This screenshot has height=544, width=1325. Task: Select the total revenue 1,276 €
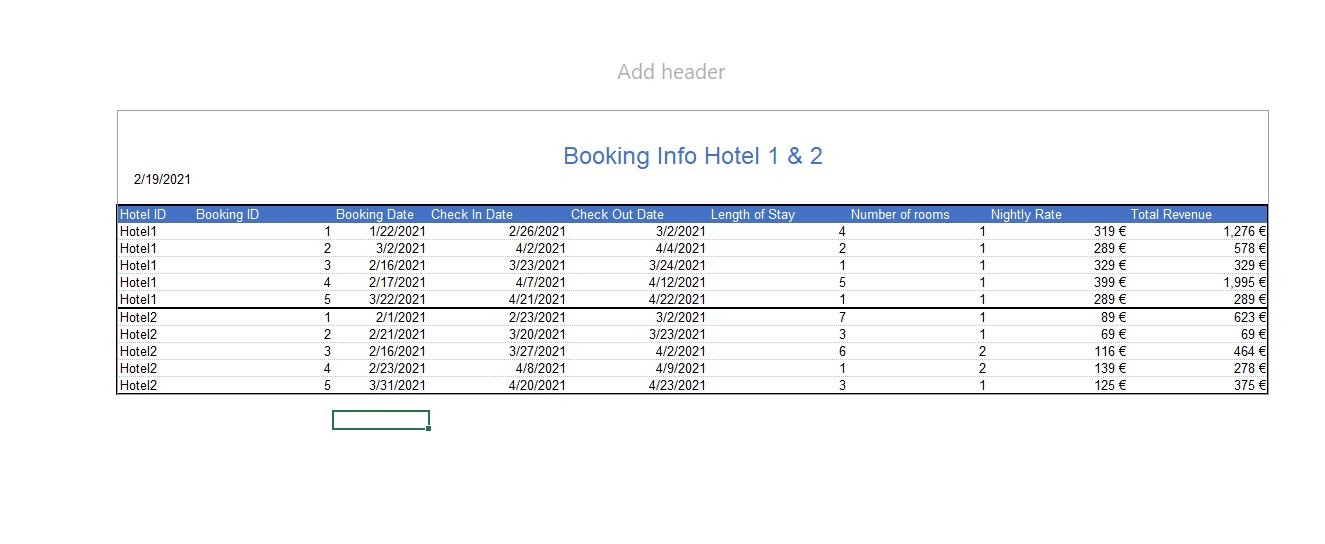tap(1245, 231)
